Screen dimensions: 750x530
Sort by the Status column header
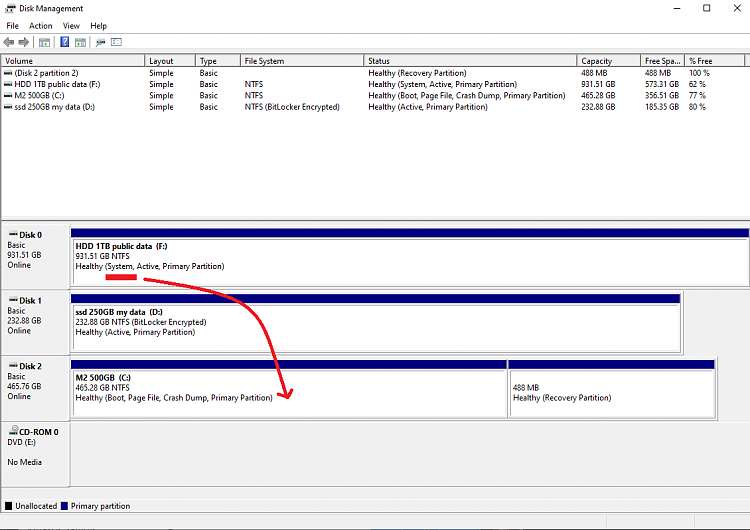[471, 61]
